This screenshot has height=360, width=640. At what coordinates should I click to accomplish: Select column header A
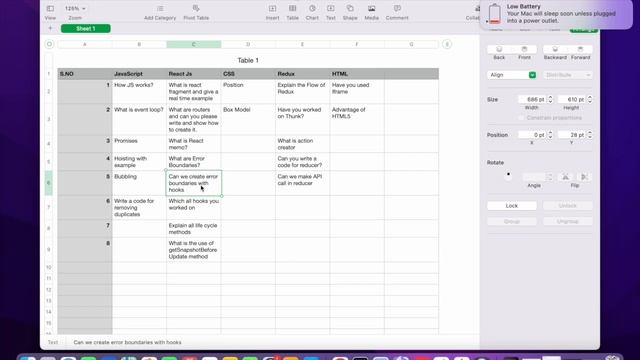point(85,44)
